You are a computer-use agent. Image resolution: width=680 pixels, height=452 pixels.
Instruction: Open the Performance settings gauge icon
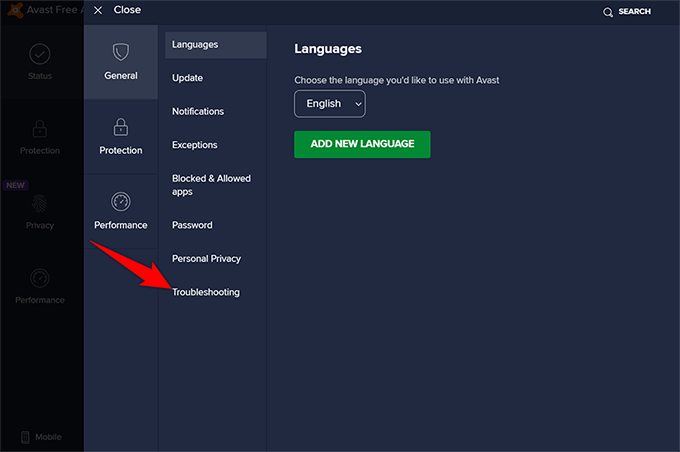coord(121,202)
